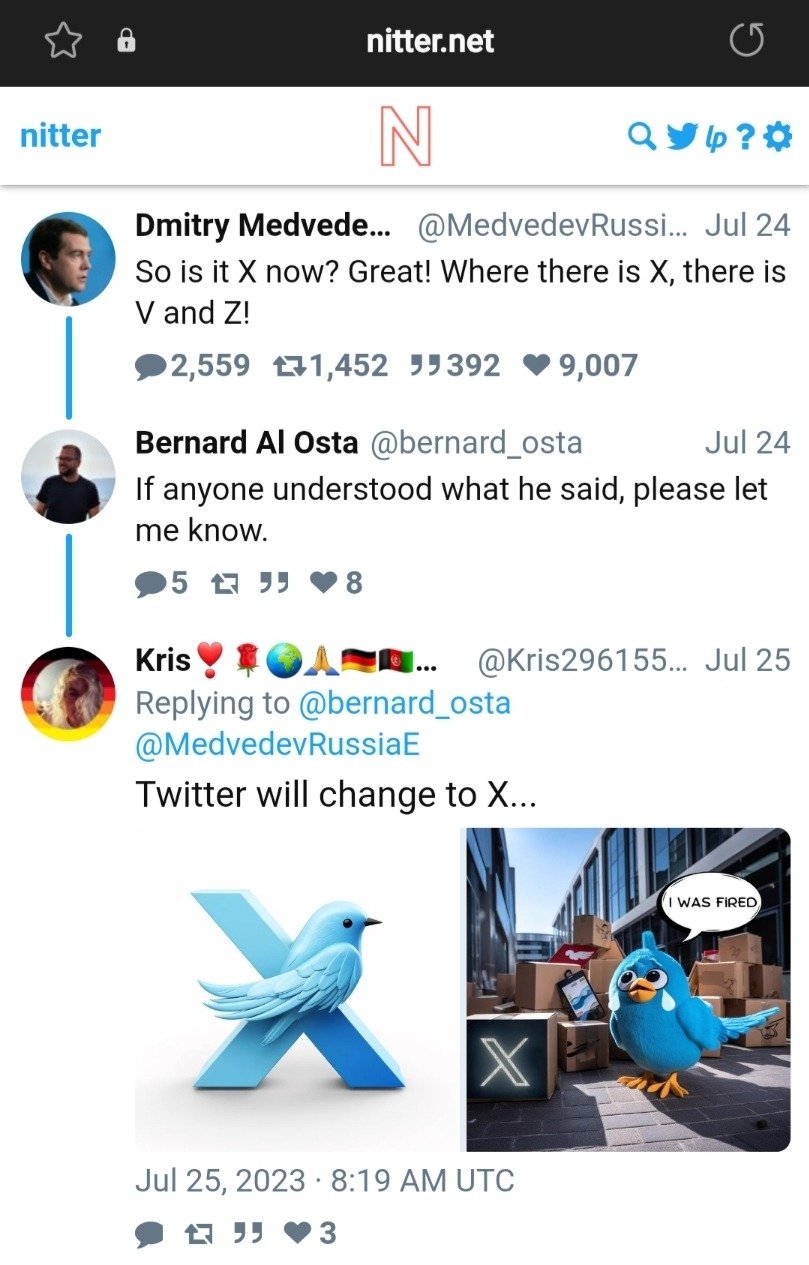Image resolution: width=809 pixels, height=1265 pixels.
Task: Open the blue bird on X image
Action: [x=297, y=988]
